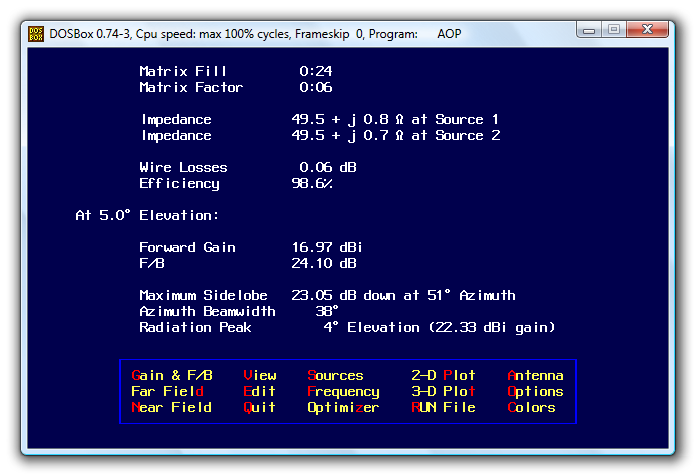Click the DOSBox icon in title bar

[35, 33]
